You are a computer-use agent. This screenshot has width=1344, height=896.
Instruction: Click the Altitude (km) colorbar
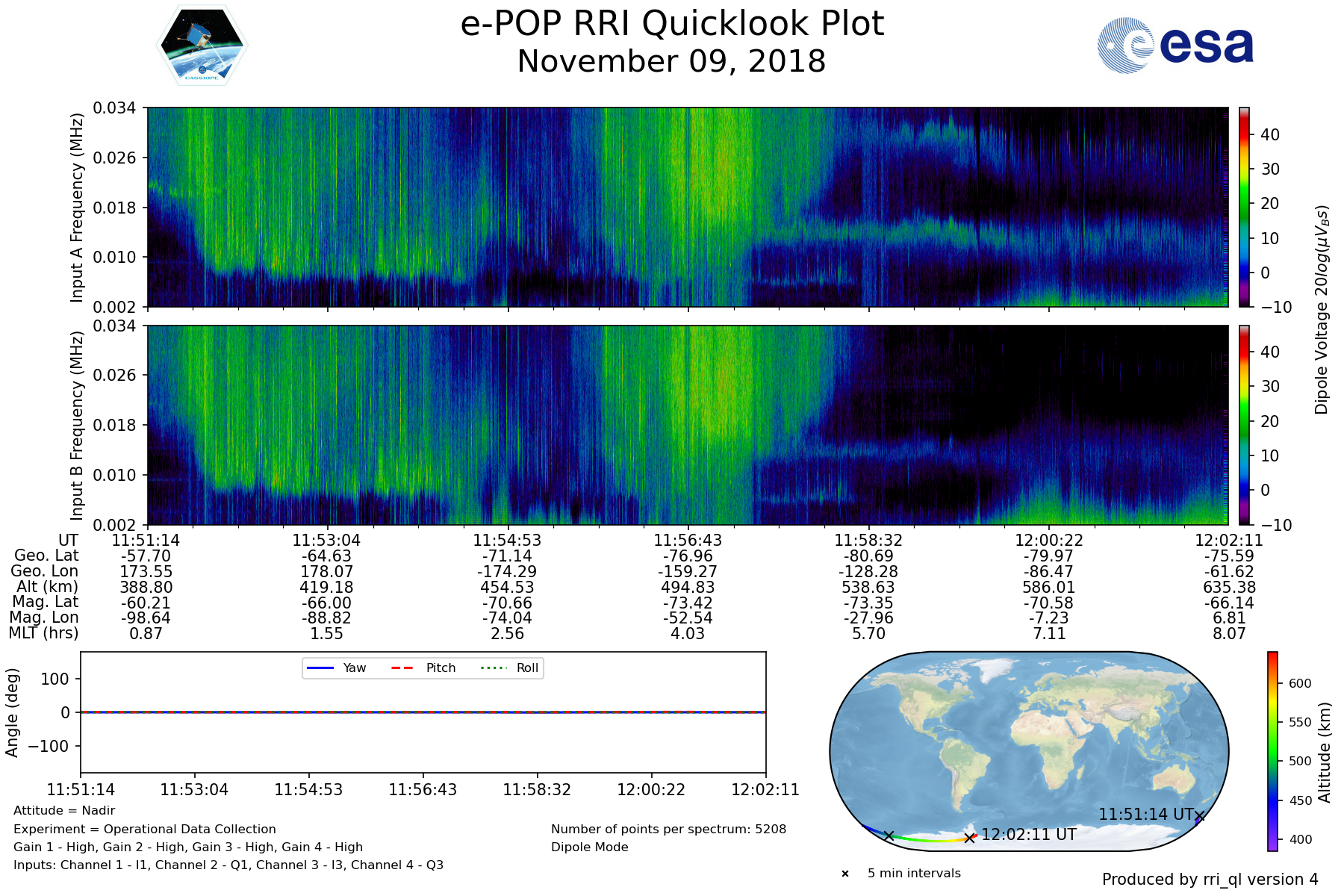coord(1272,750)
